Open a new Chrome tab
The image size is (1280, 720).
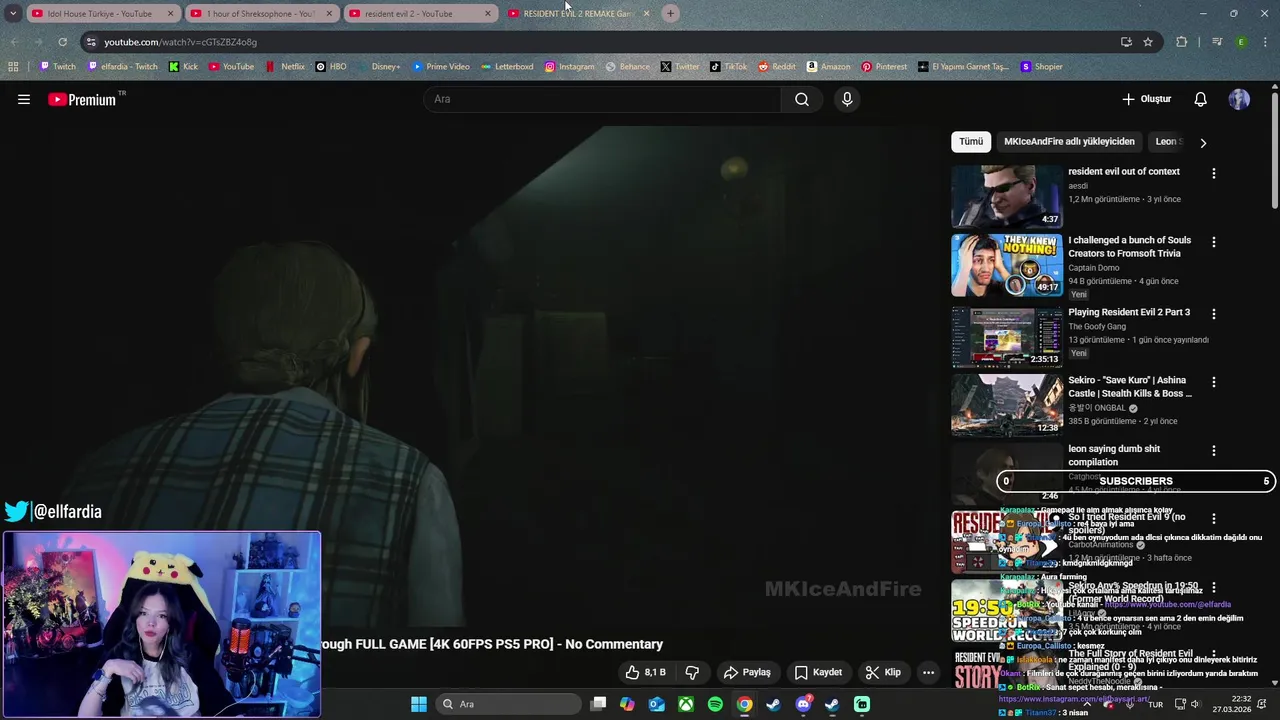pyautogui.click(x=670, y=13)
